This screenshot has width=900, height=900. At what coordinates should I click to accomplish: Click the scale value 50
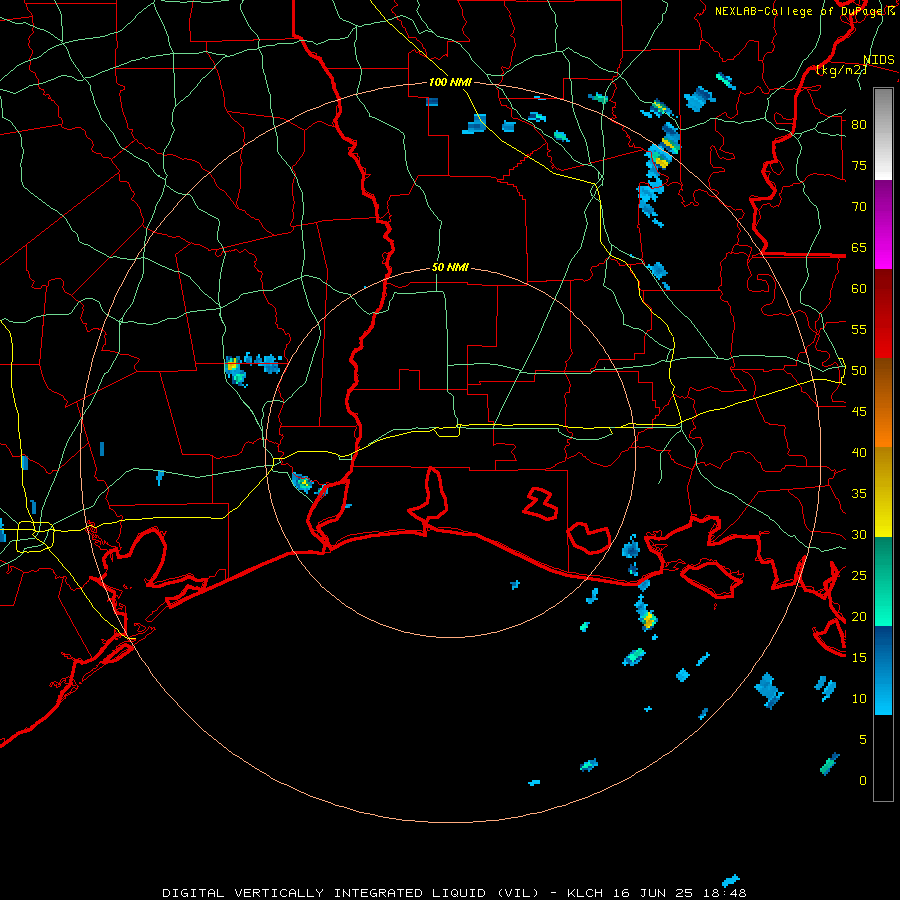click(x=859, y=371)
